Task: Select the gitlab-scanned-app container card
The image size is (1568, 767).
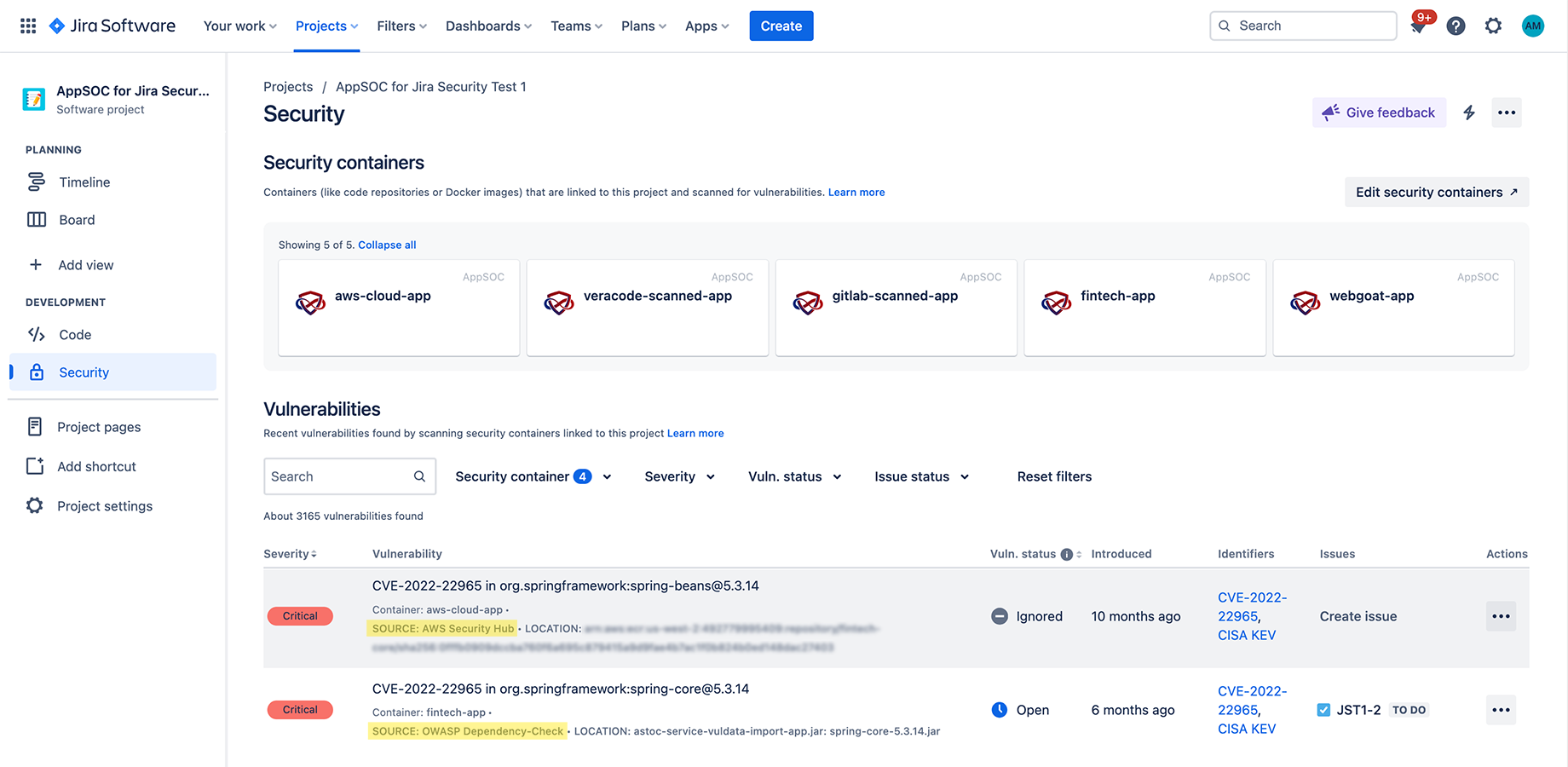Action: pyautogui.click(x=896, y=308)
